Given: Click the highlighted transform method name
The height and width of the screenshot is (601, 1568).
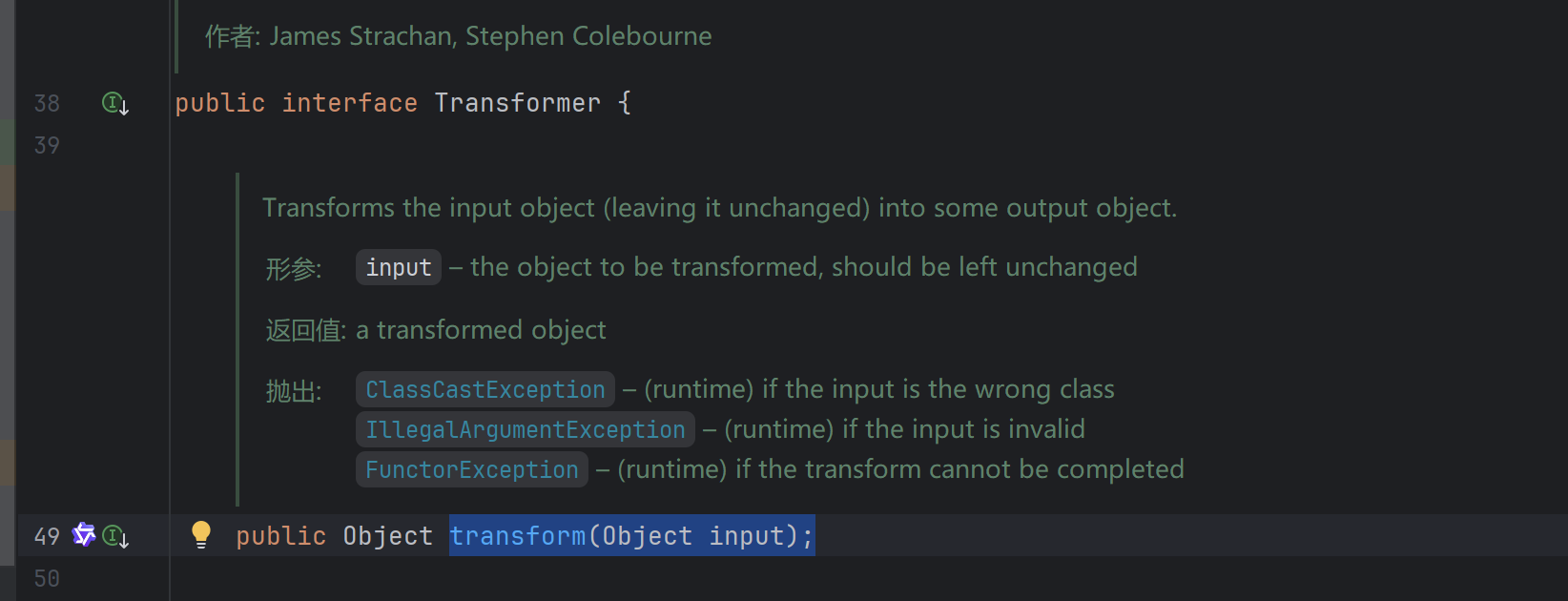Looking at the screenshot, I should [x=517, y=536].
